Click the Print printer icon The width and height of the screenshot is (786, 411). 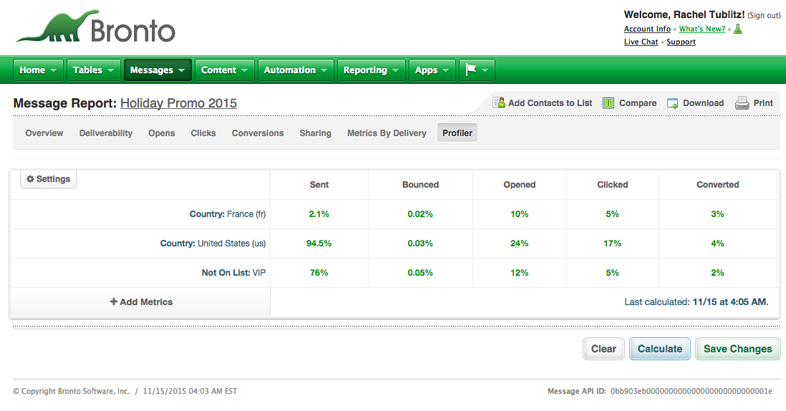click(x=742, y=103)
